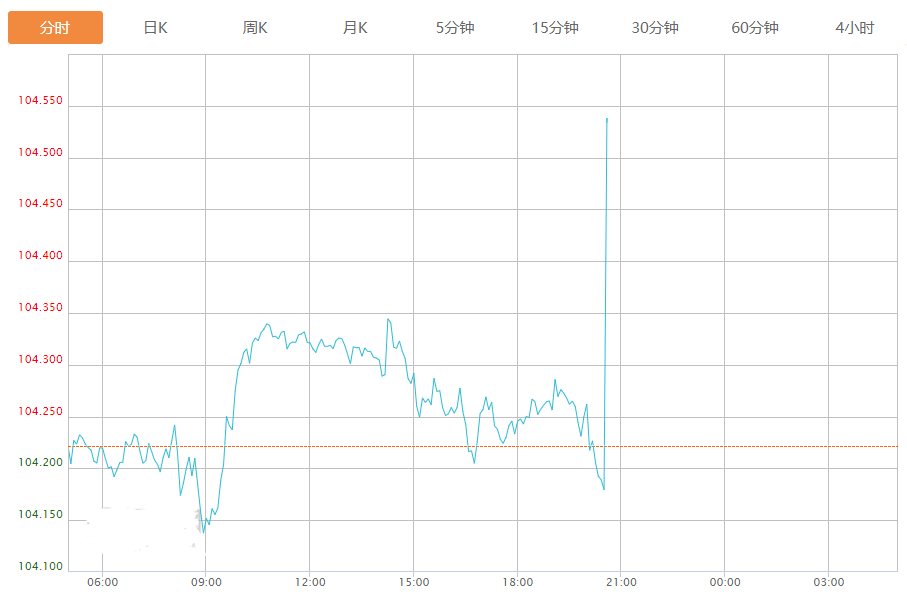Click the 12:00 time axis label

pos(310,582)
